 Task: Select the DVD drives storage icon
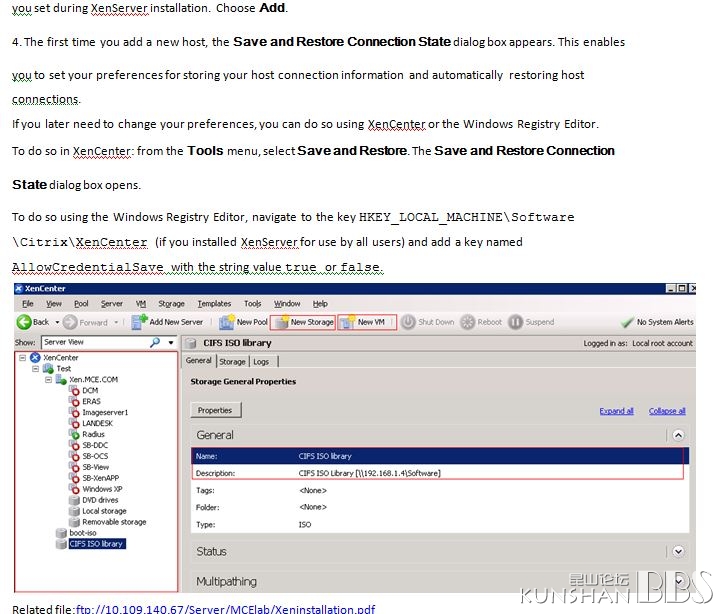74,500
